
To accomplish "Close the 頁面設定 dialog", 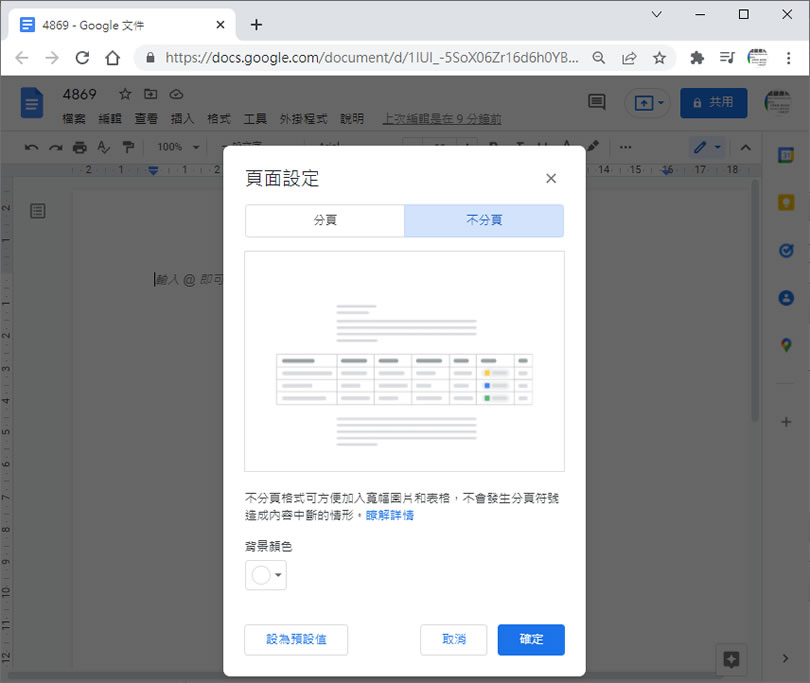I will [x=551, y=179].
